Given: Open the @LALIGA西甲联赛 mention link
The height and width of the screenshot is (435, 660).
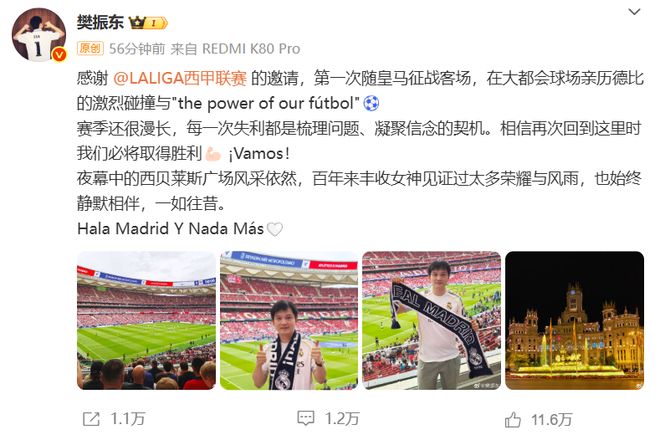Looking at the screenshot, I should 180,78.
